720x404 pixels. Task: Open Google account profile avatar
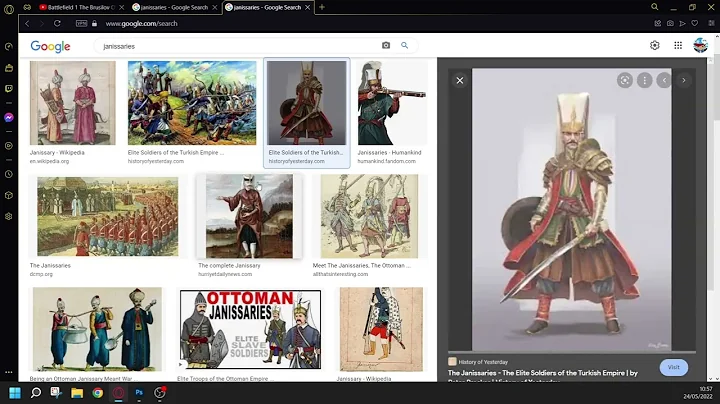[701, 45]
